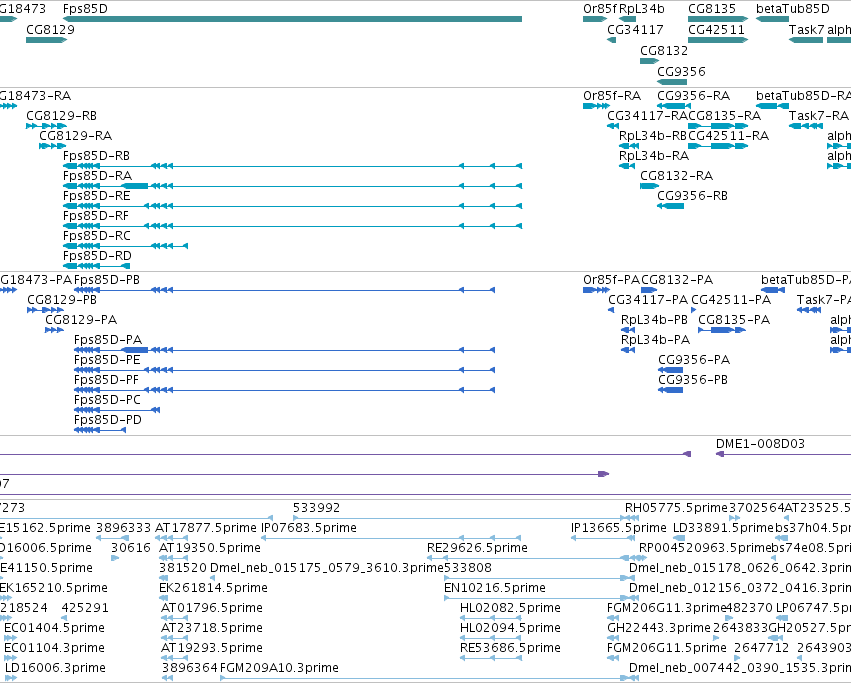Select the DME1-008D03 clone feature
This screenshot has width=851, height=683.
coord(760,445)
